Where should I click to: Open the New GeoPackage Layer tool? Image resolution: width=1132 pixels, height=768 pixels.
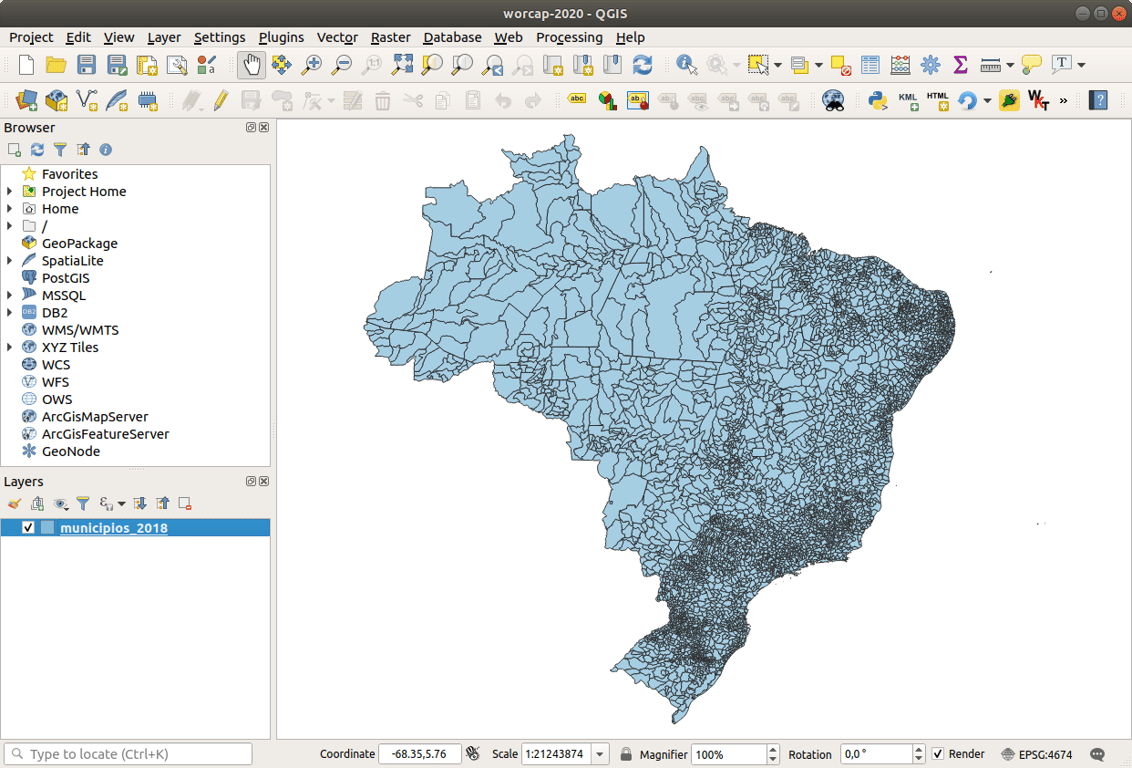click(57, 100)
